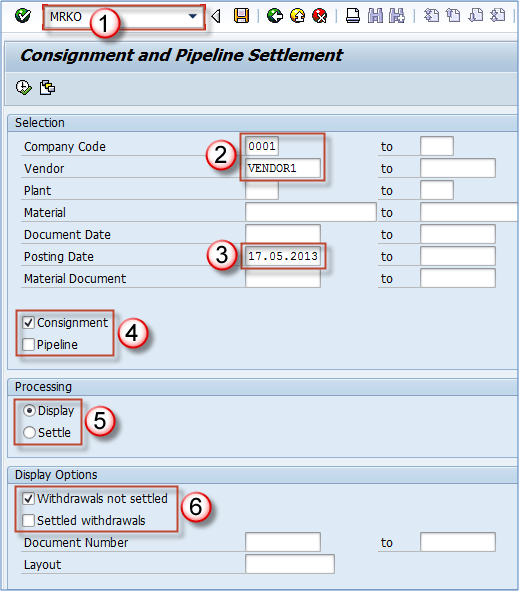Click the yellow Exit arrow icon
519x591 pixels.
(x=298, y=16)
